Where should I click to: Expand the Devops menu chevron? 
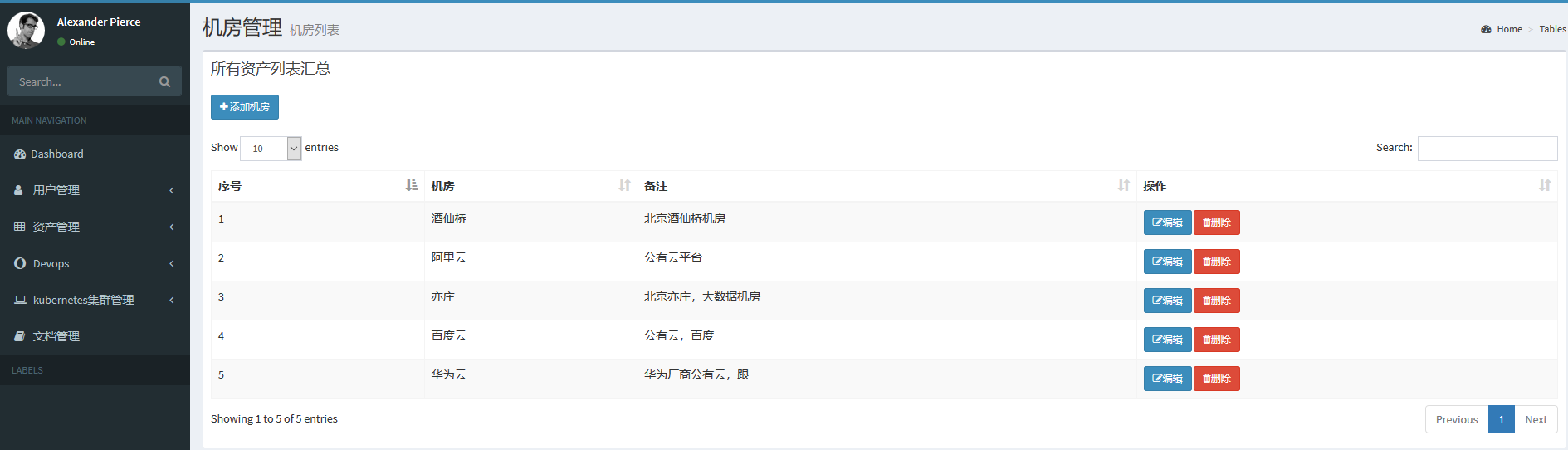(x=172, y=263)
